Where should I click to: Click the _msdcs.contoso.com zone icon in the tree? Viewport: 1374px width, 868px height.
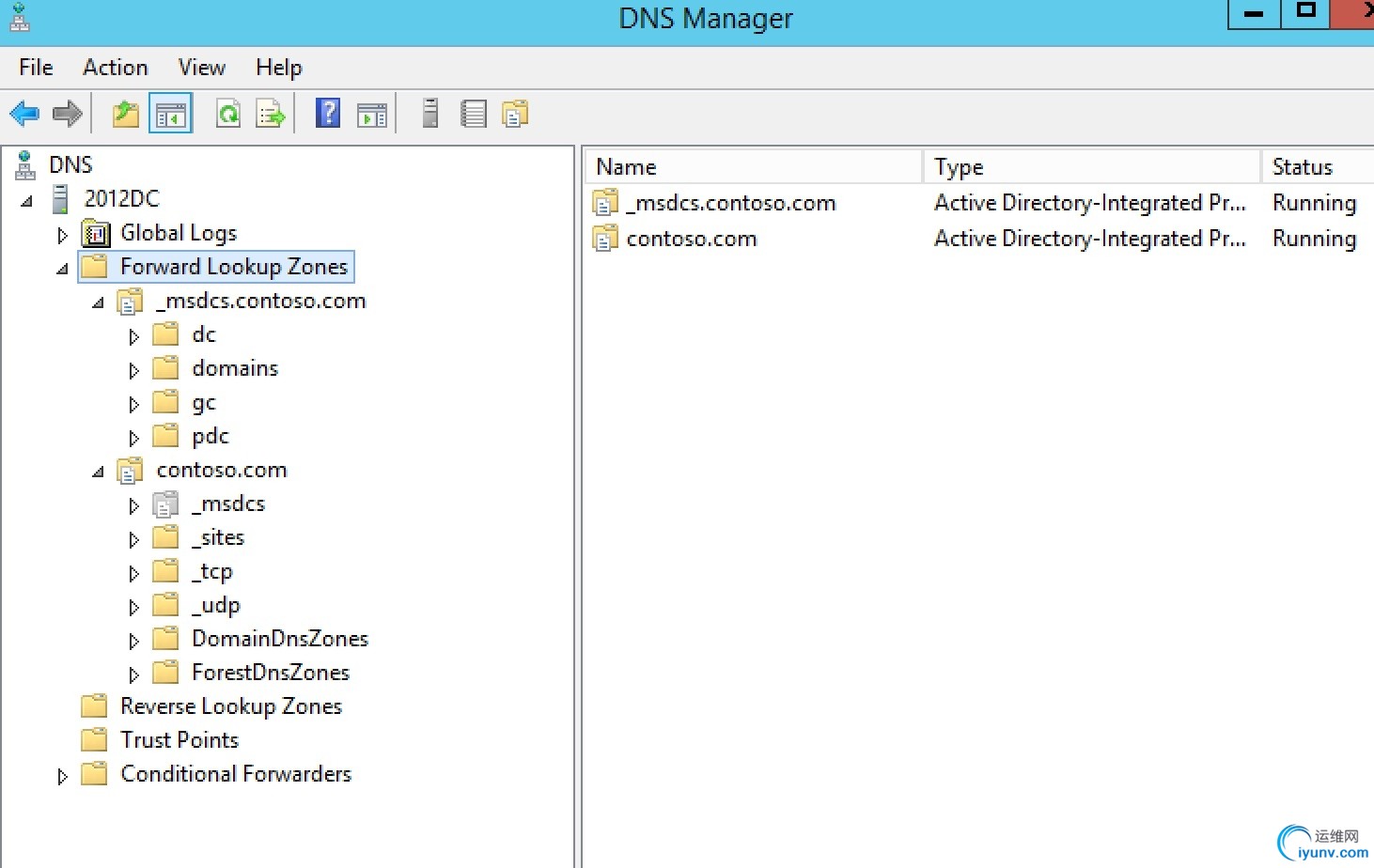click(x=130, y=301)
